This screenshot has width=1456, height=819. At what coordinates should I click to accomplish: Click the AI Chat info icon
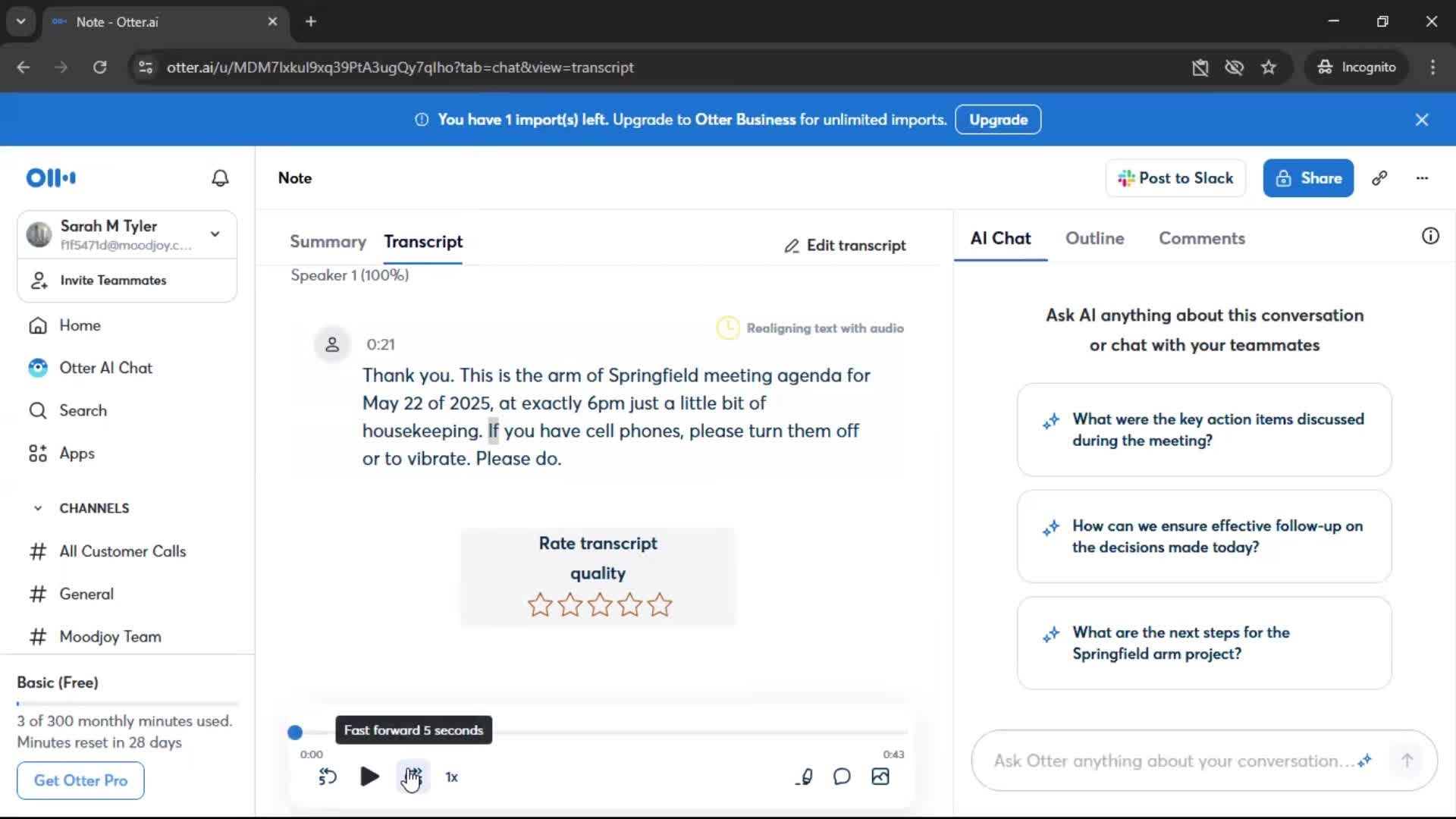pos(1430,236)
